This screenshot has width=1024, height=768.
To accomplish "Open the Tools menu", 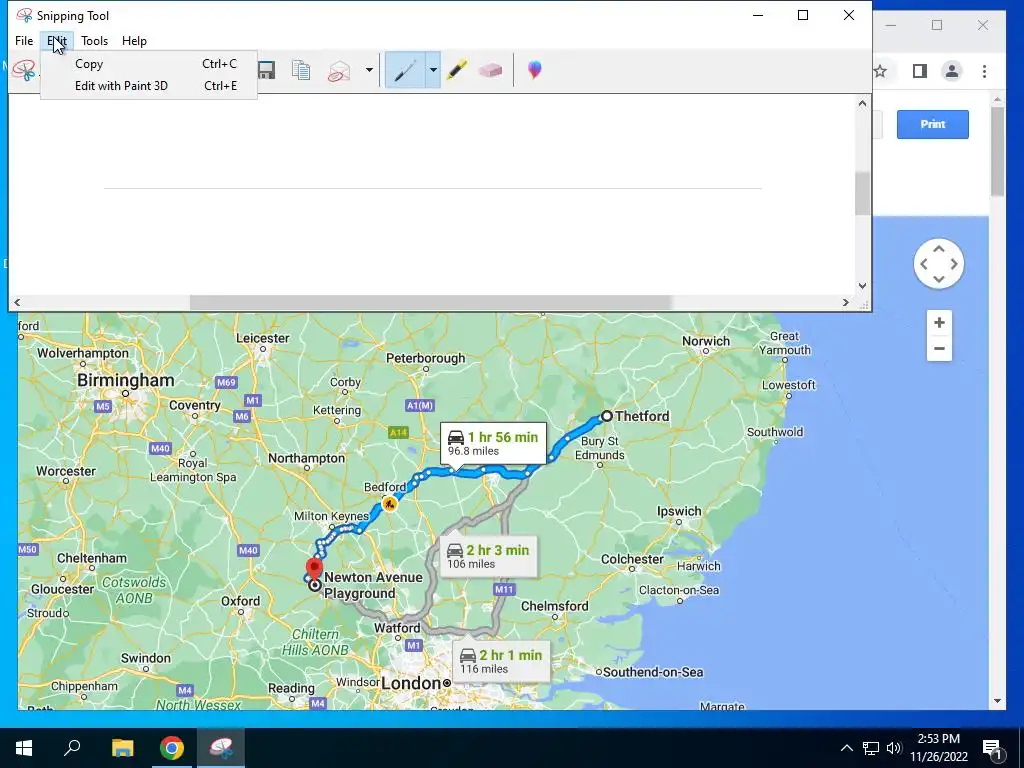I will [95, 40].
